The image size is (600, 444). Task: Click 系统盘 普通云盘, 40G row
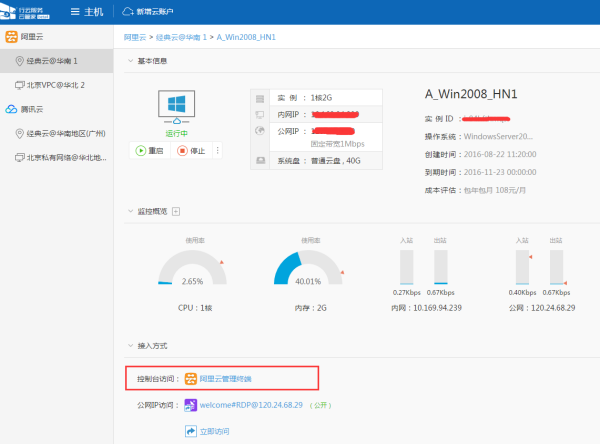click(316, 161)
